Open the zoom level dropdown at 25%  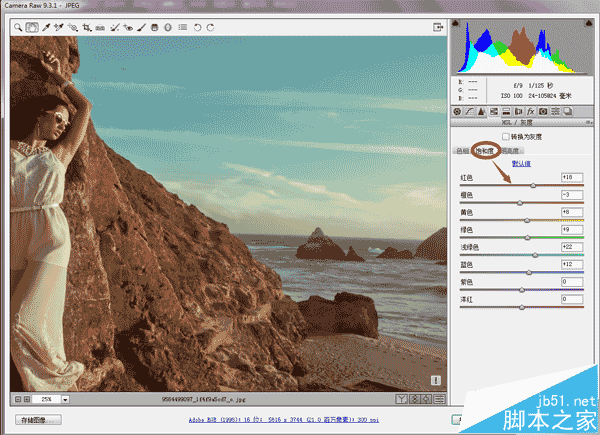pyautogui.click(x=65, y=399)
